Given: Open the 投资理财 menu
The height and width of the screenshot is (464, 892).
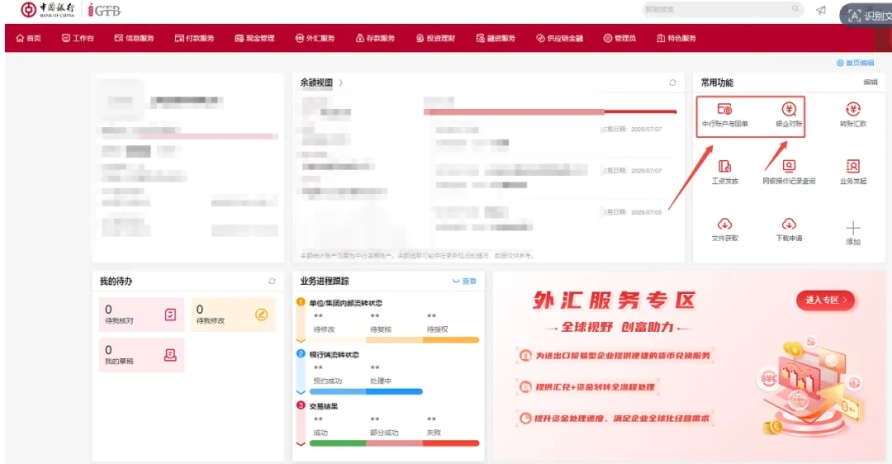Looking at the screenshot, I should [436, 38].
